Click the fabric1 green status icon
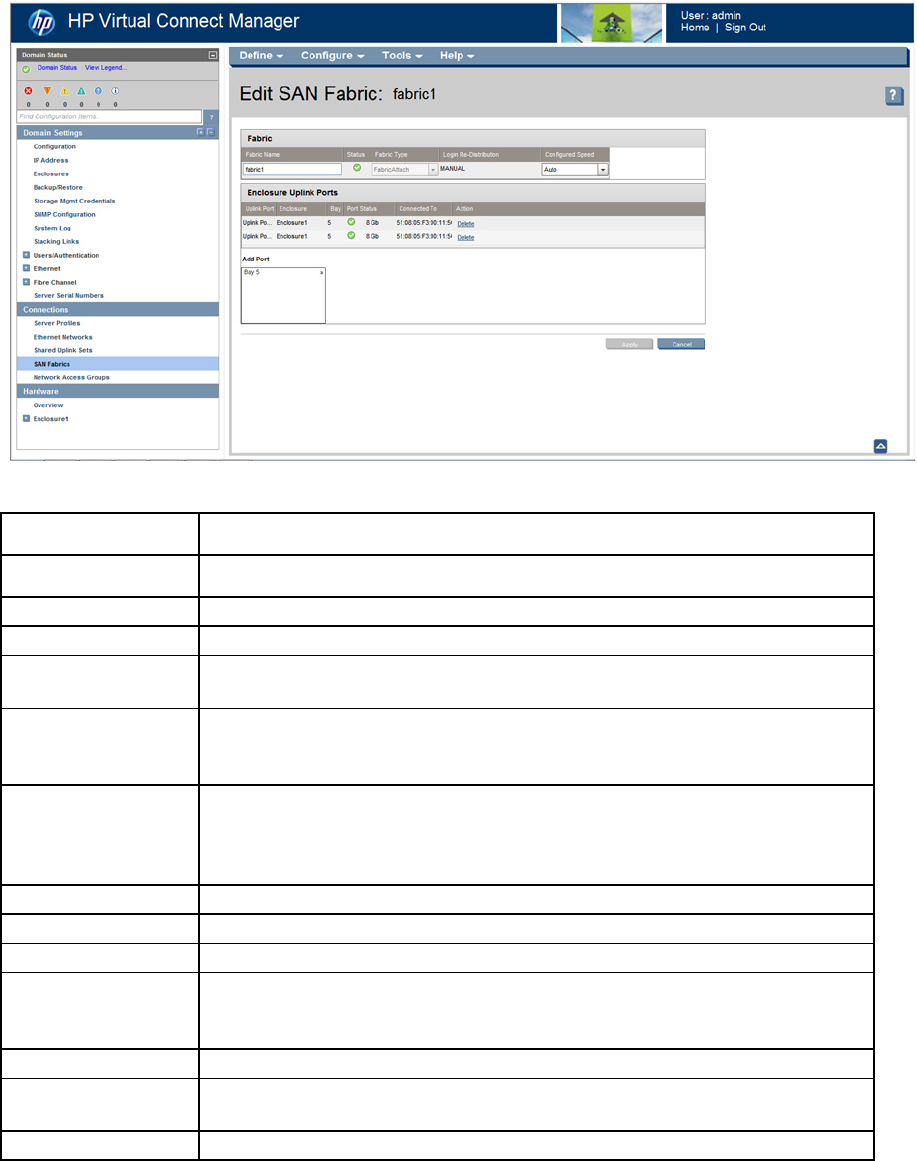 357,168
